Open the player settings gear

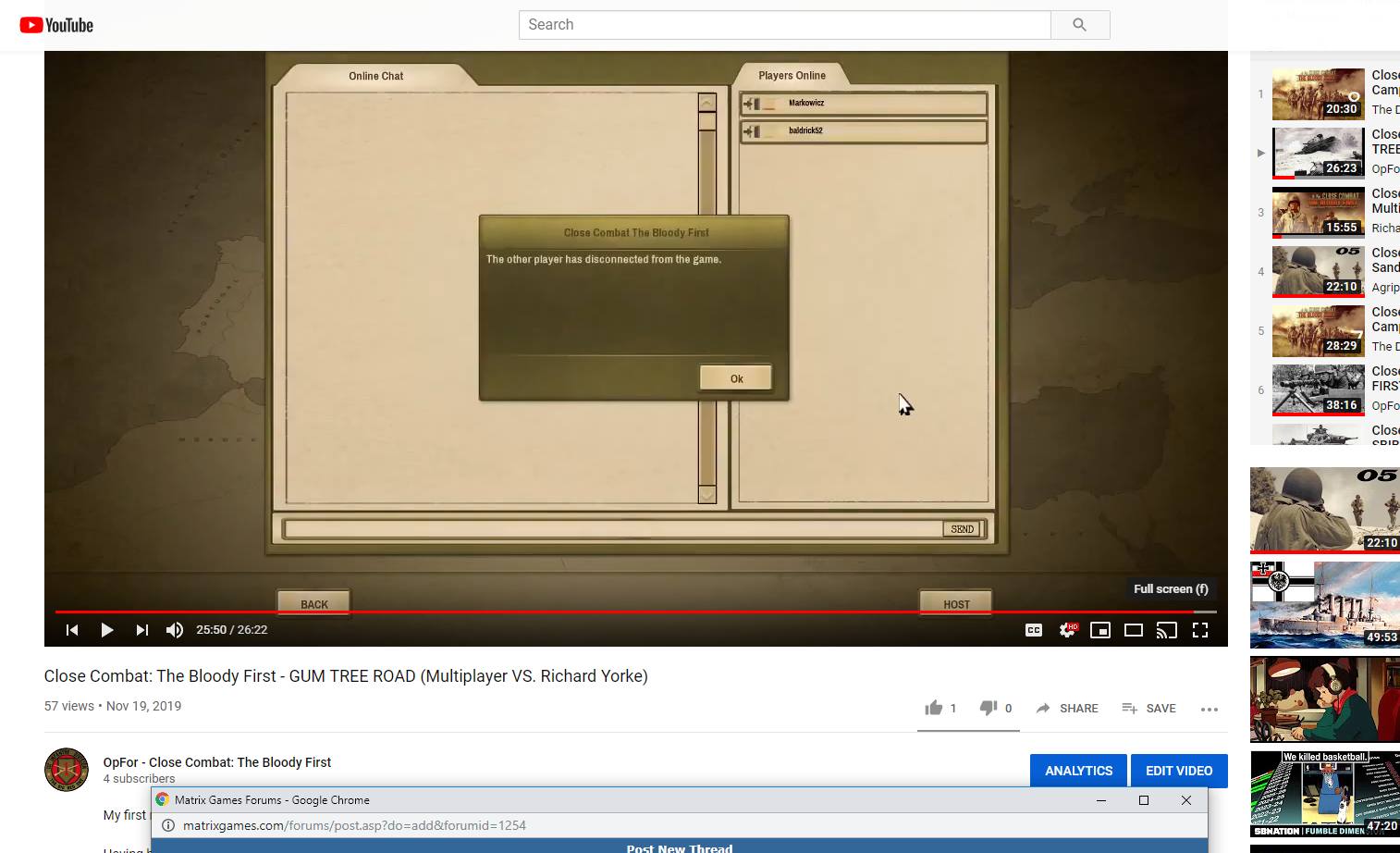click(x=1067, y=630)
